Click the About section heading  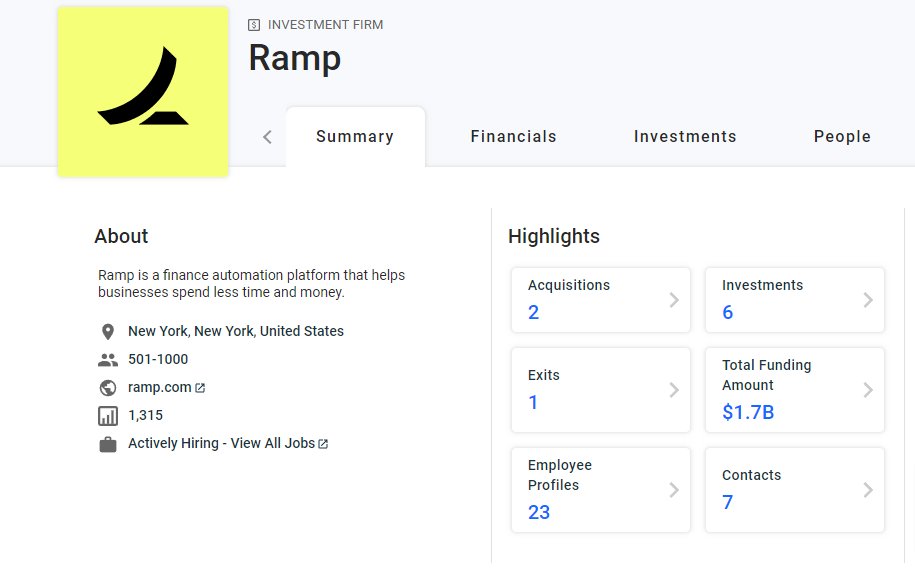[x=121, y=236]
